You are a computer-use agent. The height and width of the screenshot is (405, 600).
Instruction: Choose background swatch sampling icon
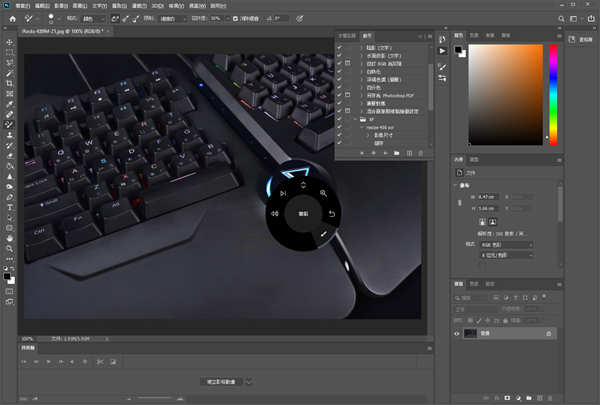coord(135,18)
